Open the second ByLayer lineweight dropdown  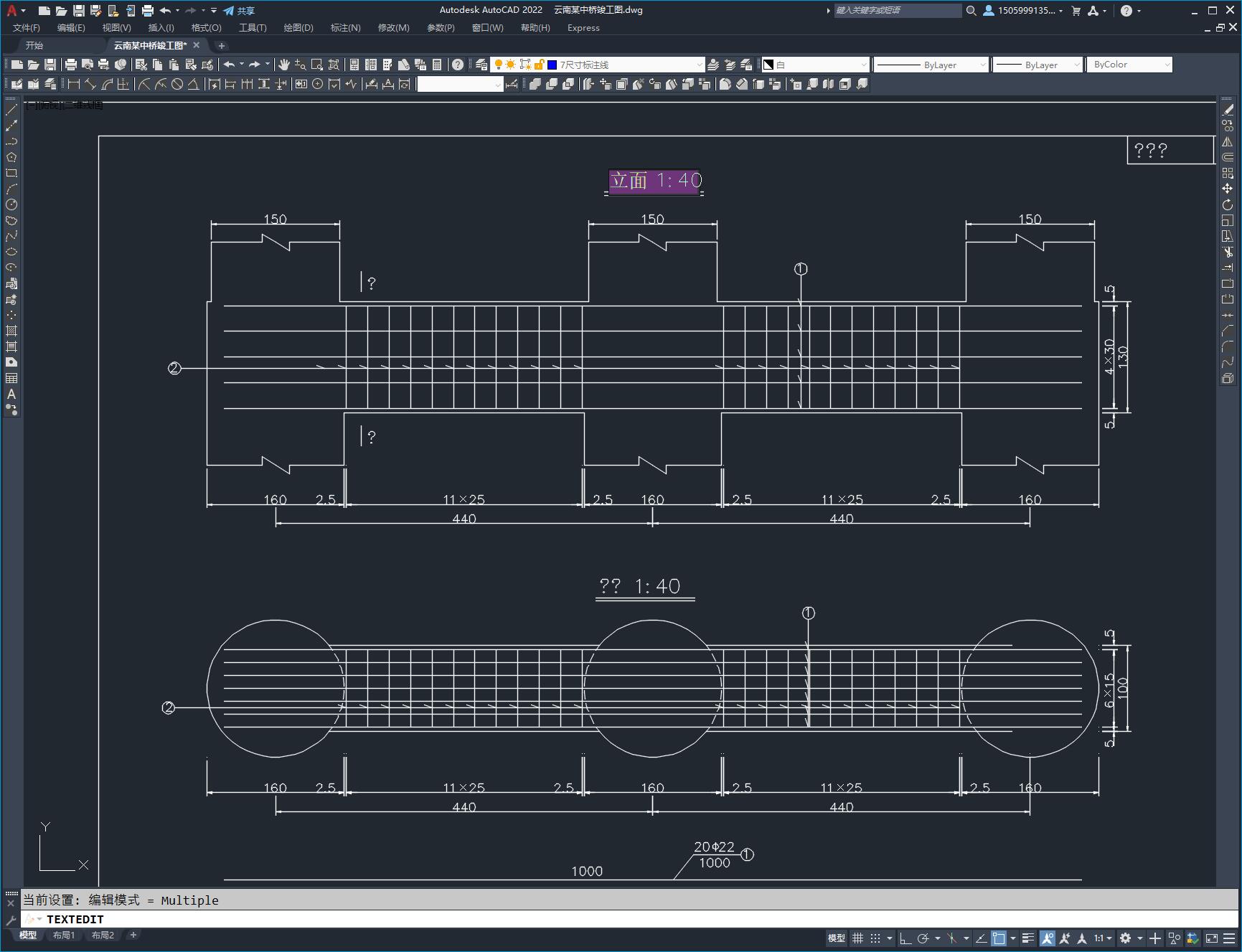(x=1037, y=65)
